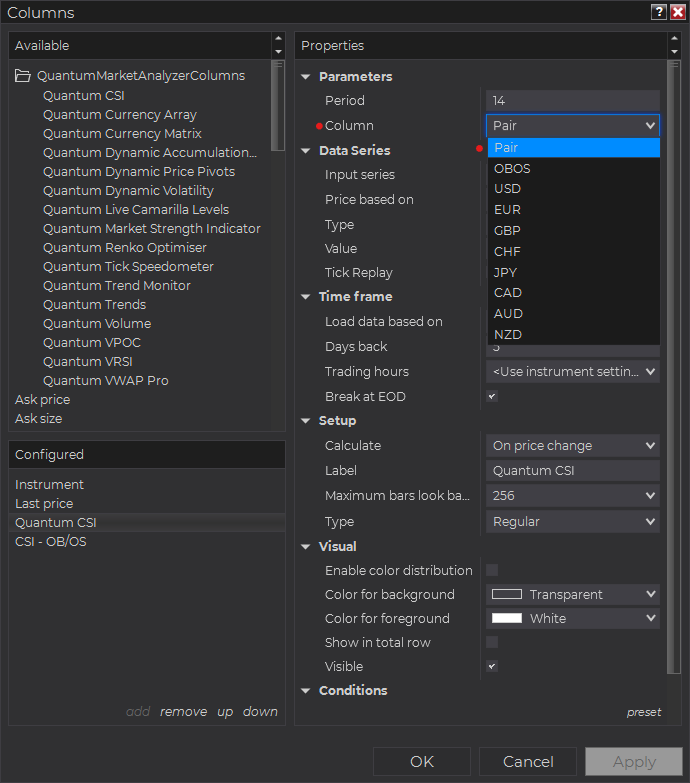Select NZD option in dropdown list
The height and width of the screenshot is (783, 690).
574,335
